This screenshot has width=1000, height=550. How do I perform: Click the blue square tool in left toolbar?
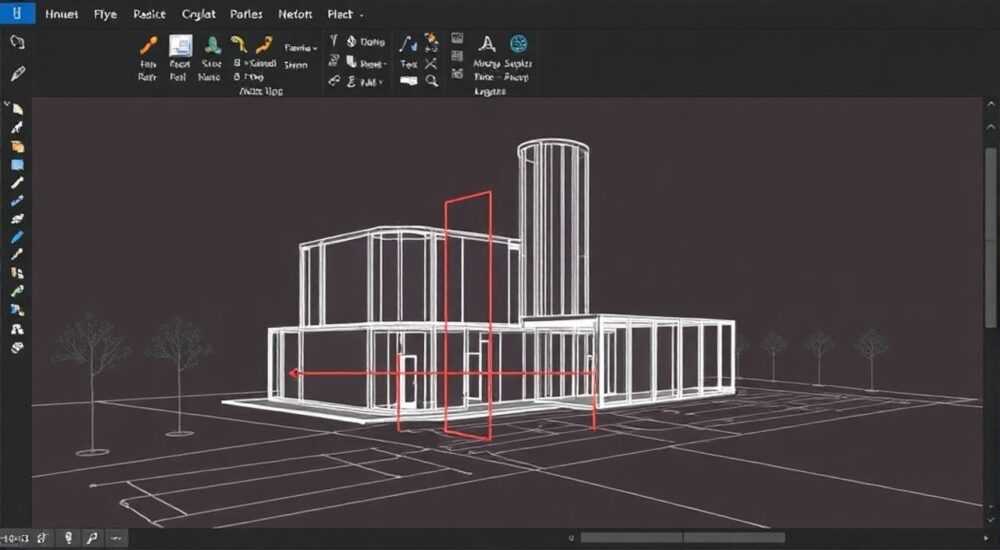(17, 165)
